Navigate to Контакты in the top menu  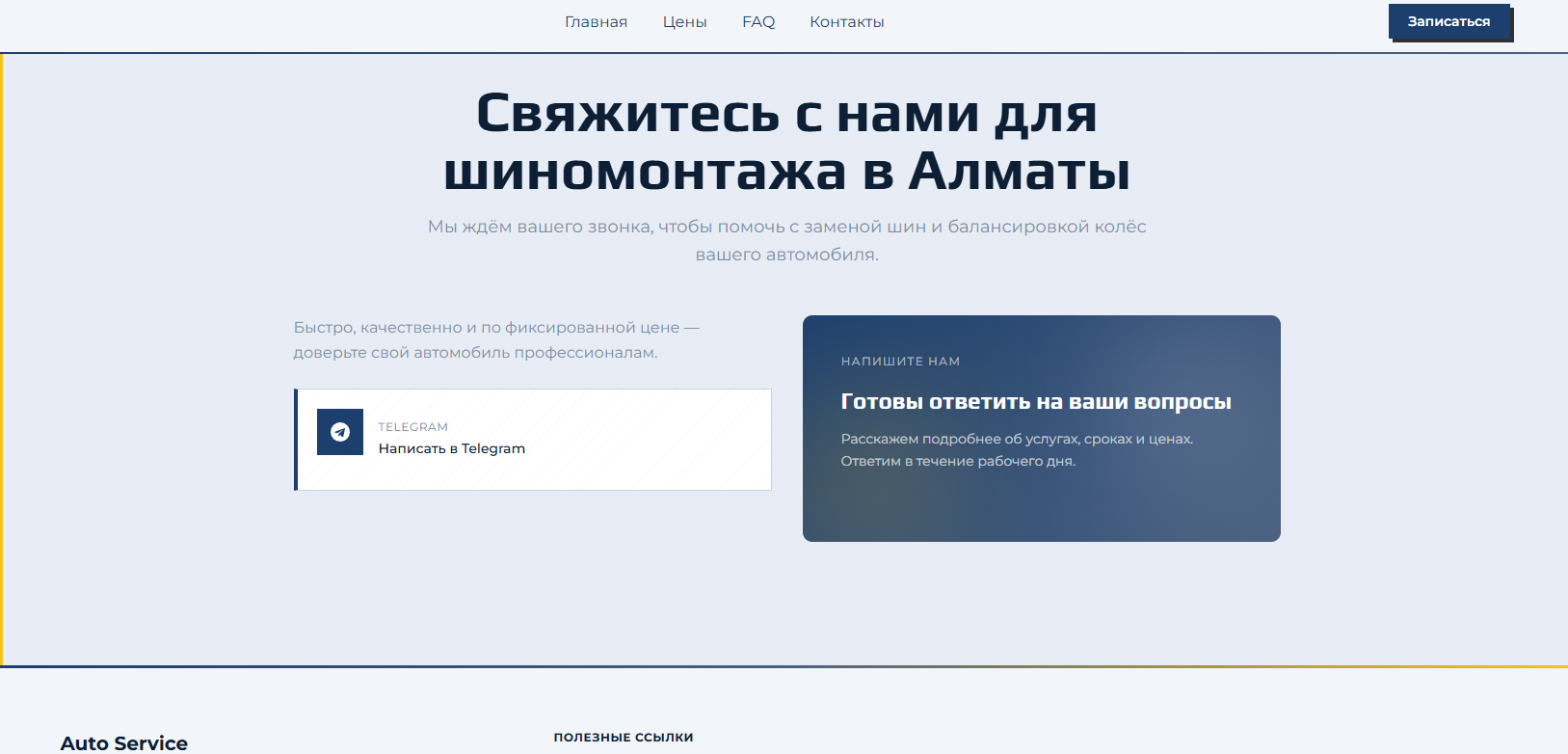click(x=846, y=22)
